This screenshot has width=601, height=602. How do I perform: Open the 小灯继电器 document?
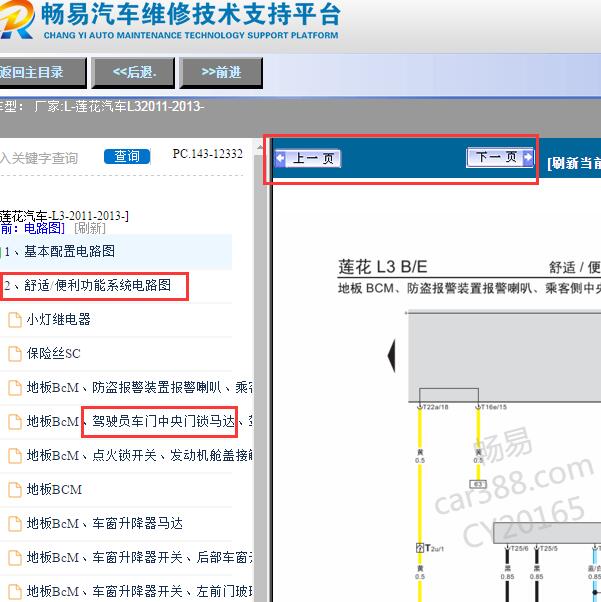pos(58,319)
